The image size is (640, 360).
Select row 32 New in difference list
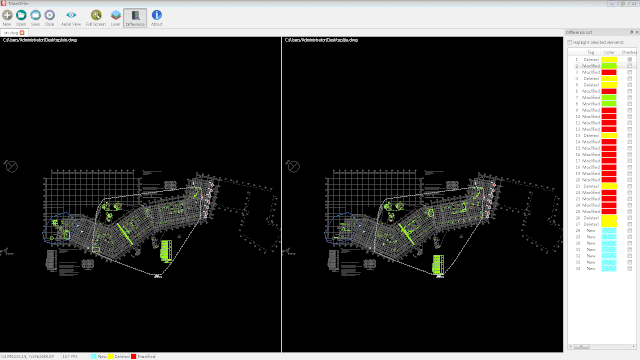point(602,256)
